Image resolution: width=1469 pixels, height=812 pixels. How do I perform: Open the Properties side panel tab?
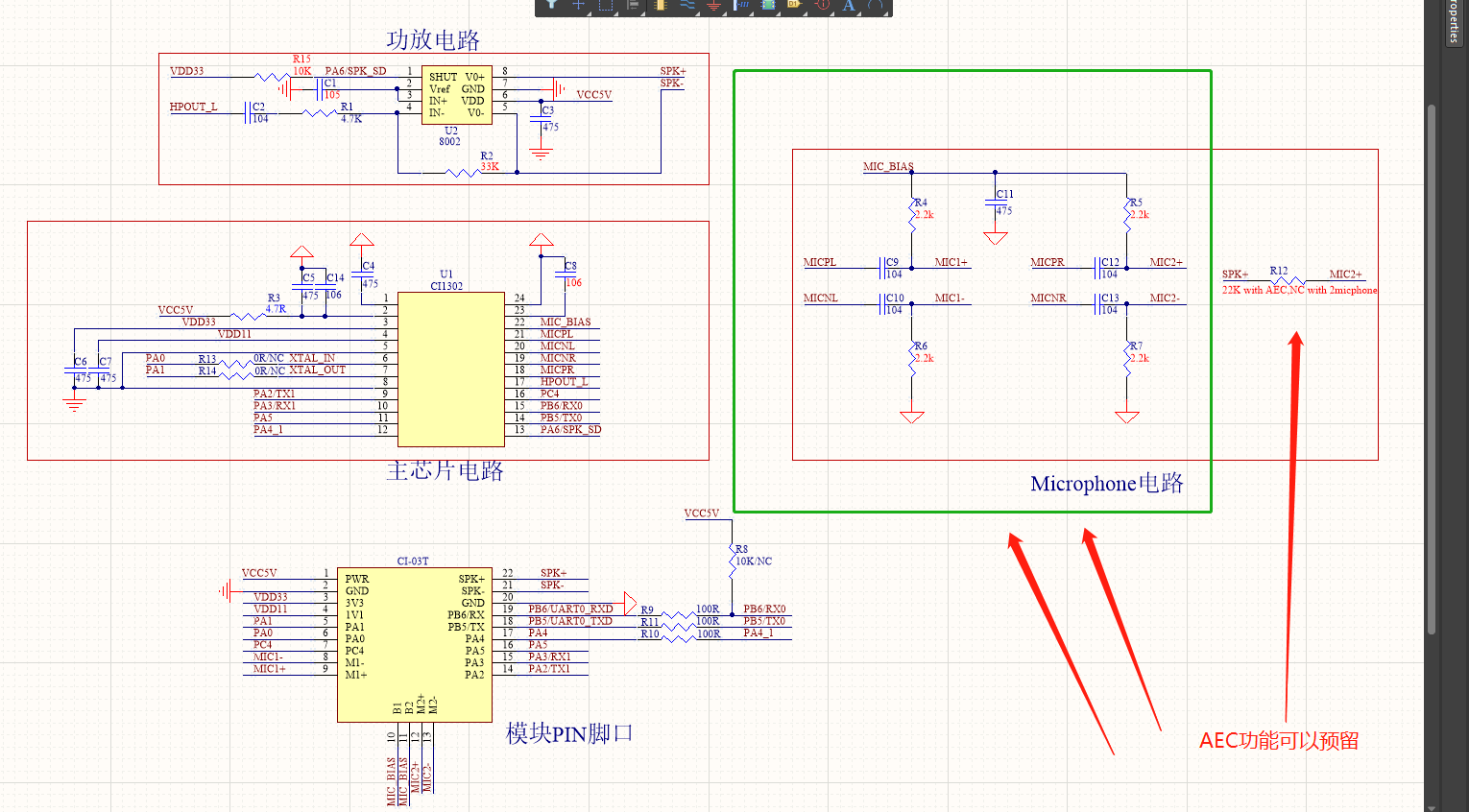pos(1454,21)
